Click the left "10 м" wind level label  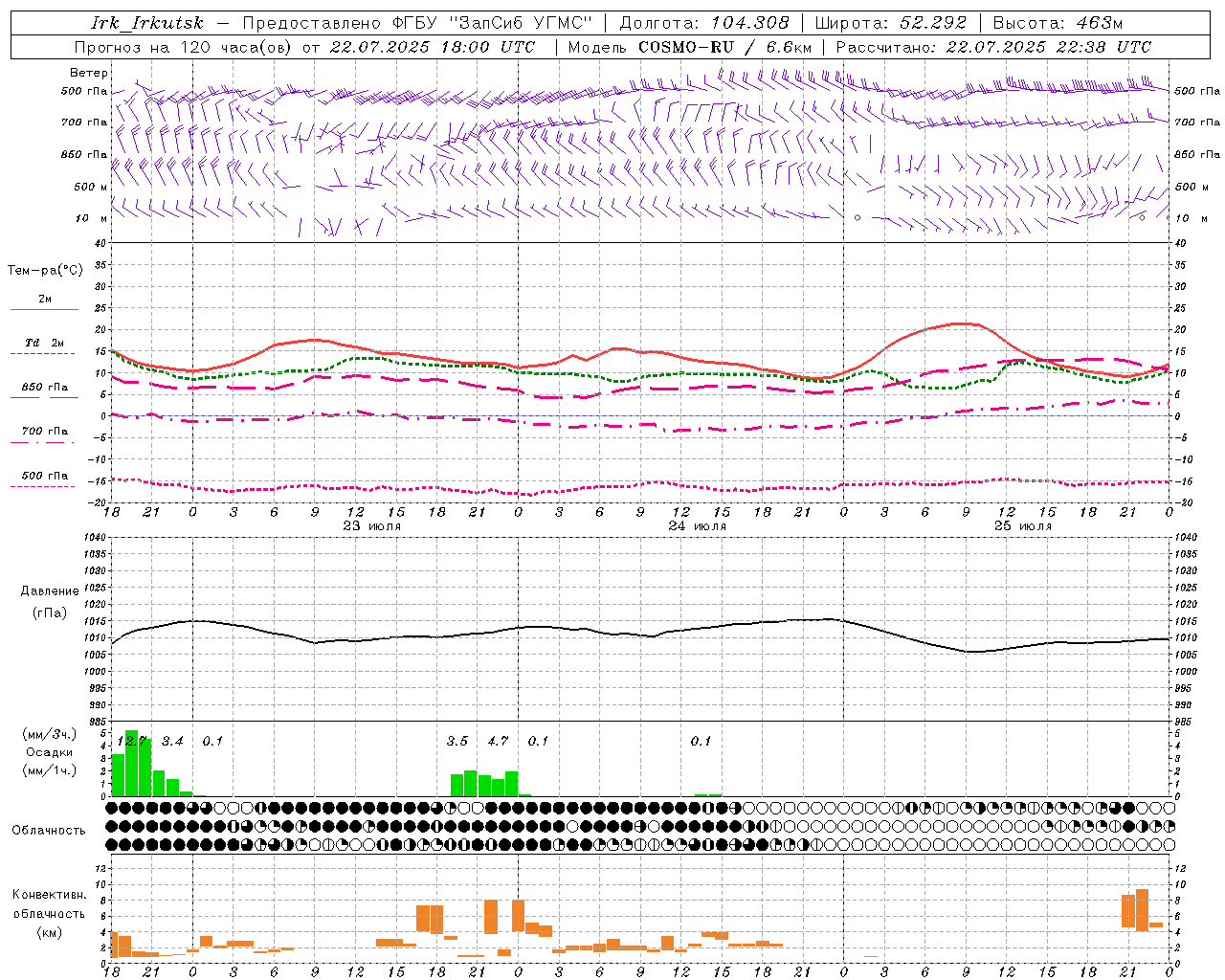[92, 219]
